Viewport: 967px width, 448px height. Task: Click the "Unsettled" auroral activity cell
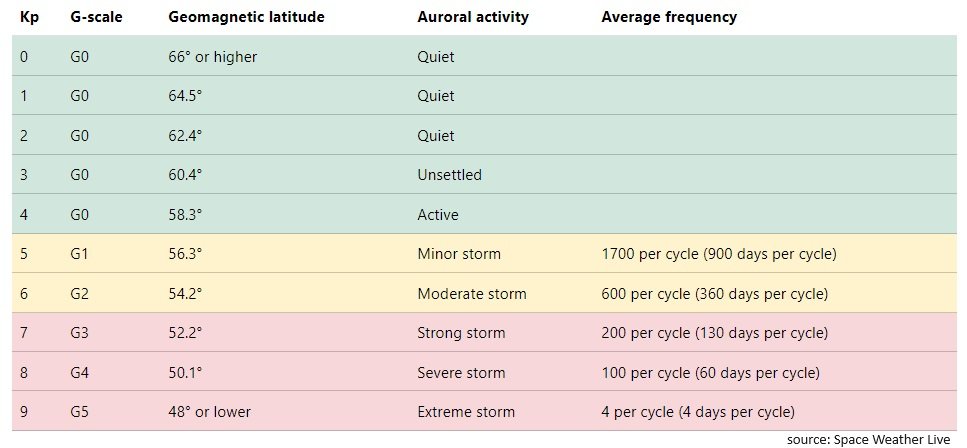[449, 175]
